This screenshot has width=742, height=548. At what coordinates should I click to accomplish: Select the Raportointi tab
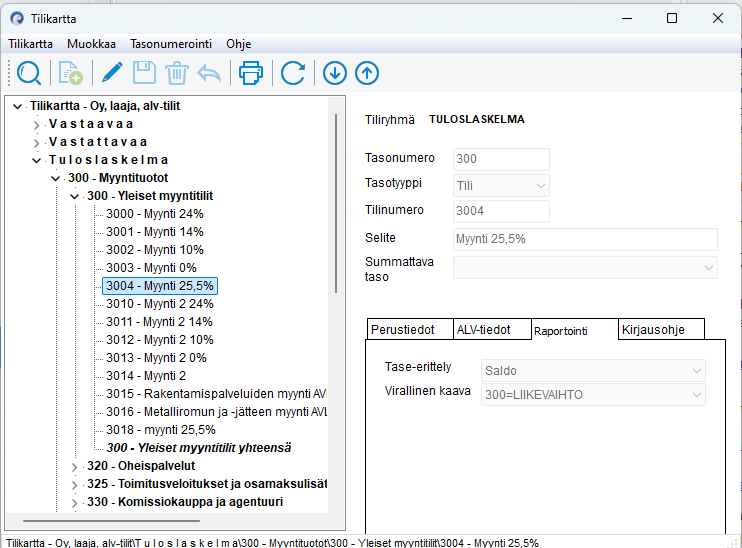coord(574,330)
